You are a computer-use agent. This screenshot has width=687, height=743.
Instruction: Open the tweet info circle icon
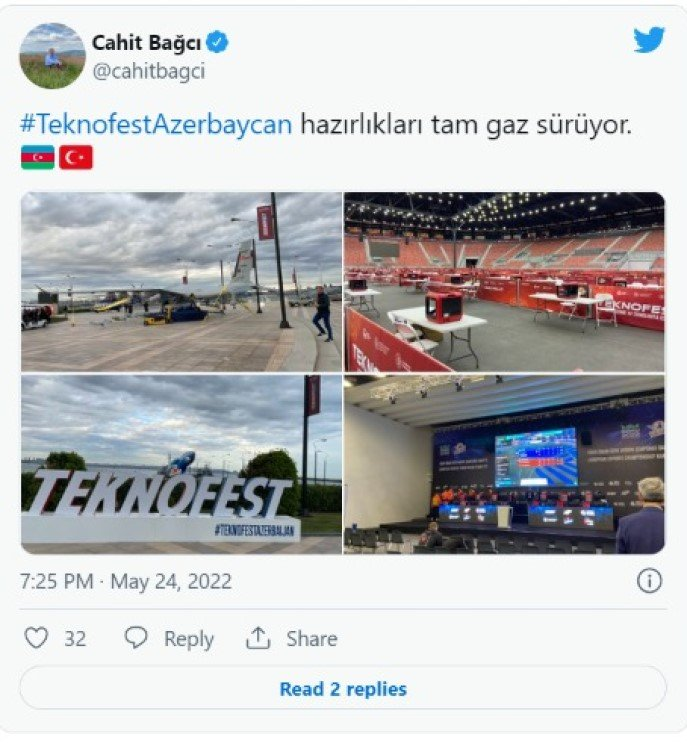[649, 580]
